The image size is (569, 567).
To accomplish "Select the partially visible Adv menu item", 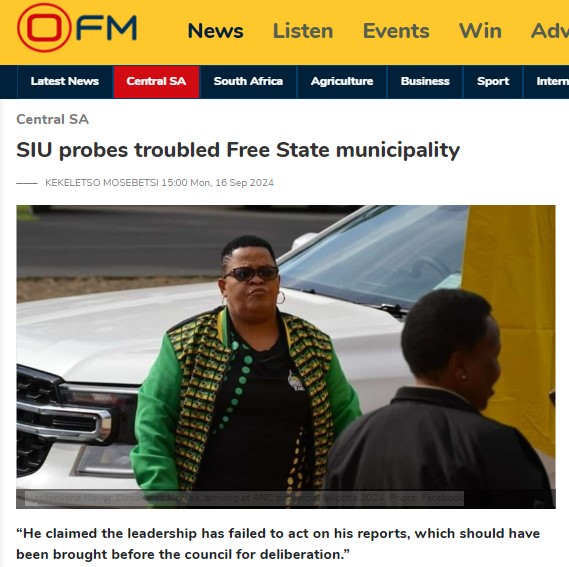I will pyautogui.click(x=550, y=31).
